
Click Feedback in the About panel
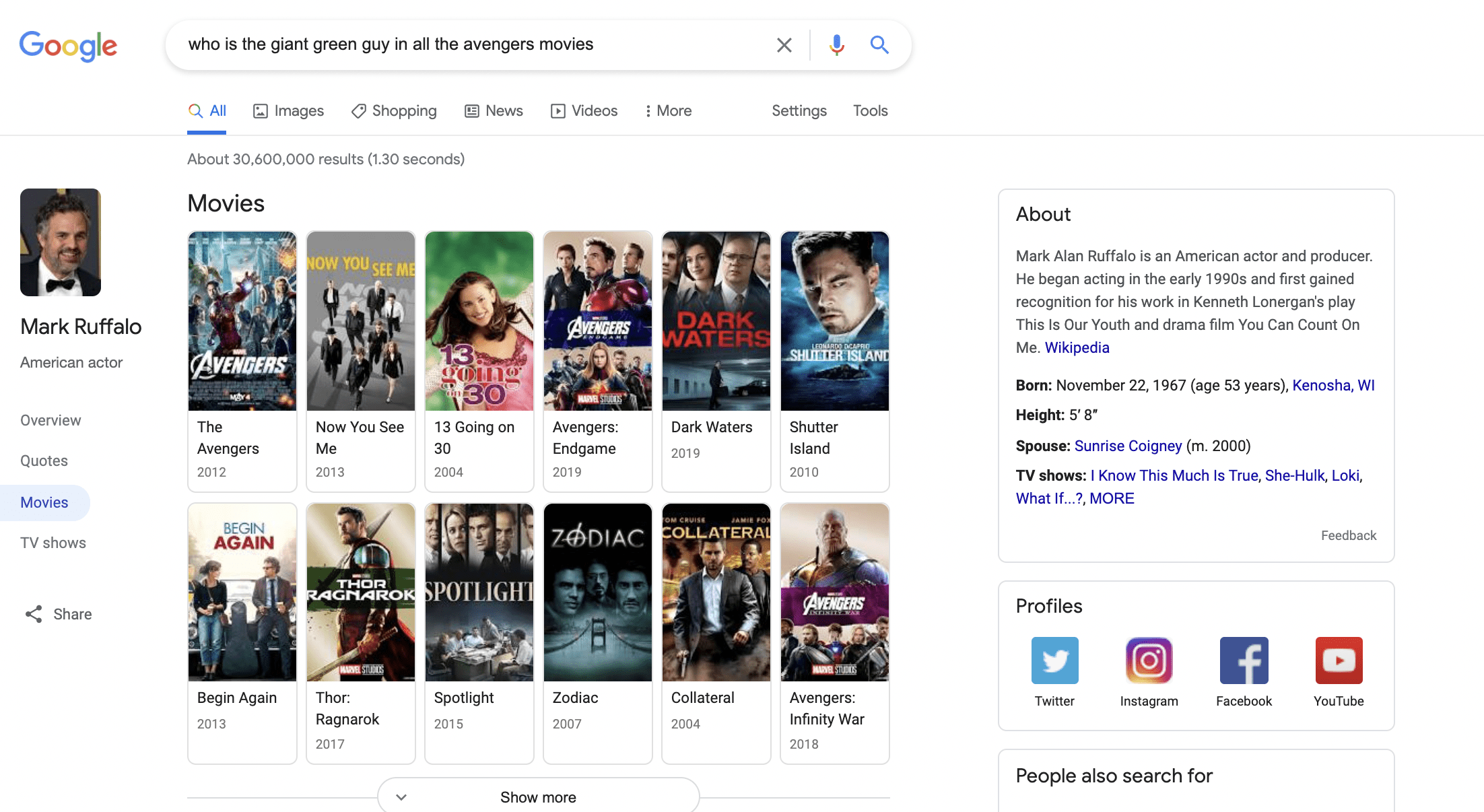pos(1349,535)
